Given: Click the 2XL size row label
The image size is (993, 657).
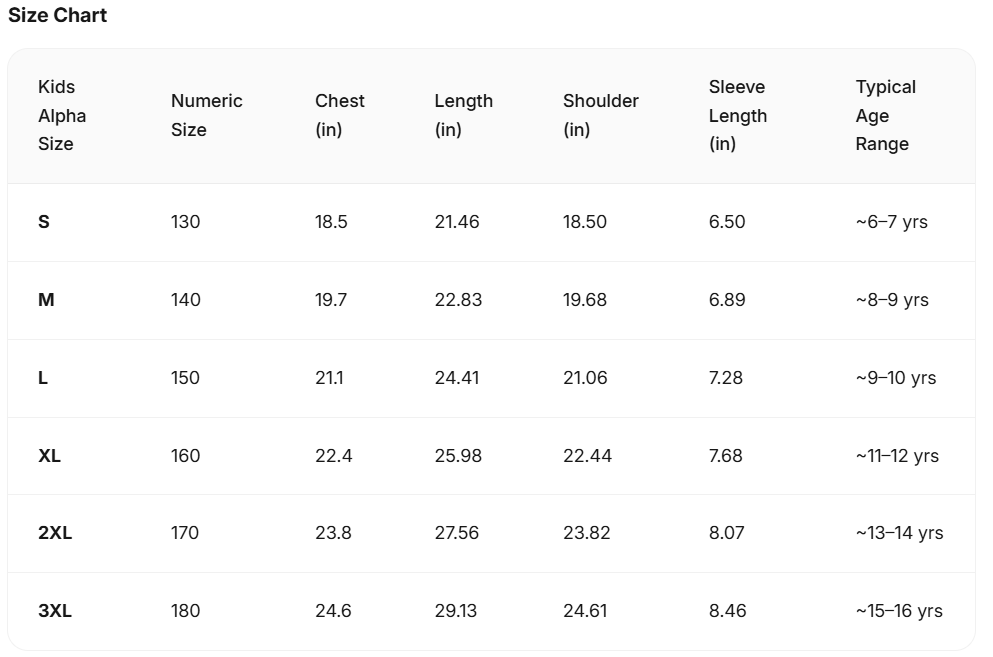Looking at the screenshot, I should pos(55,533).
